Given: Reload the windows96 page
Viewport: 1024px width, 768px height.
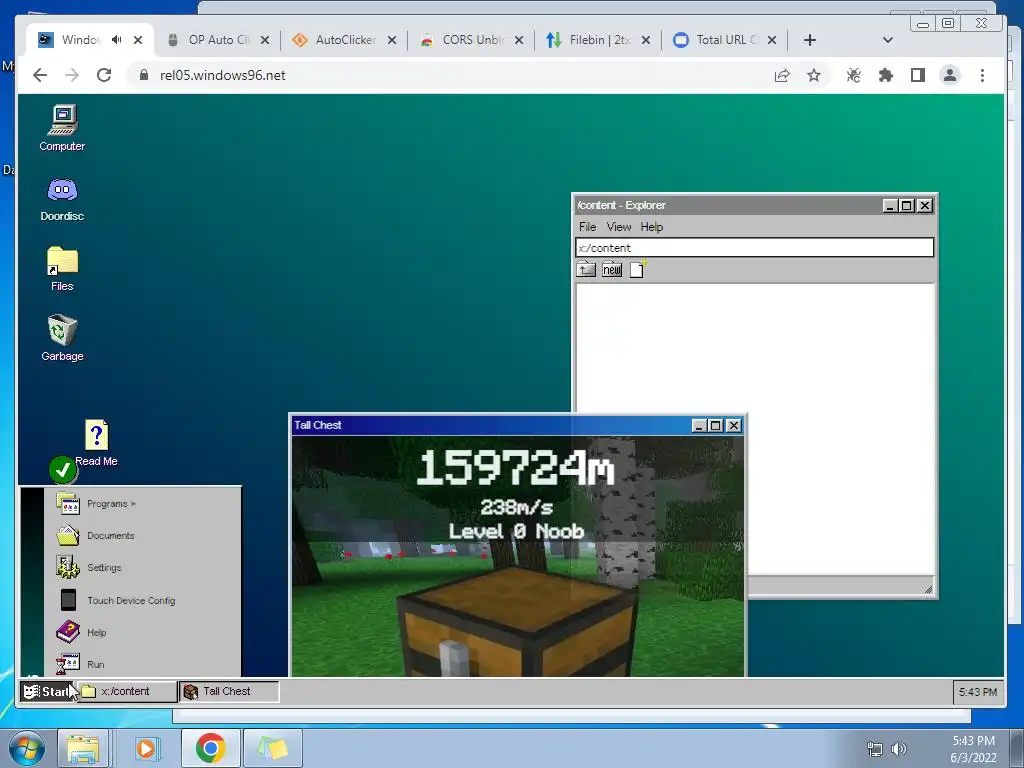Looking at the screenshot, I should point(104,75).
